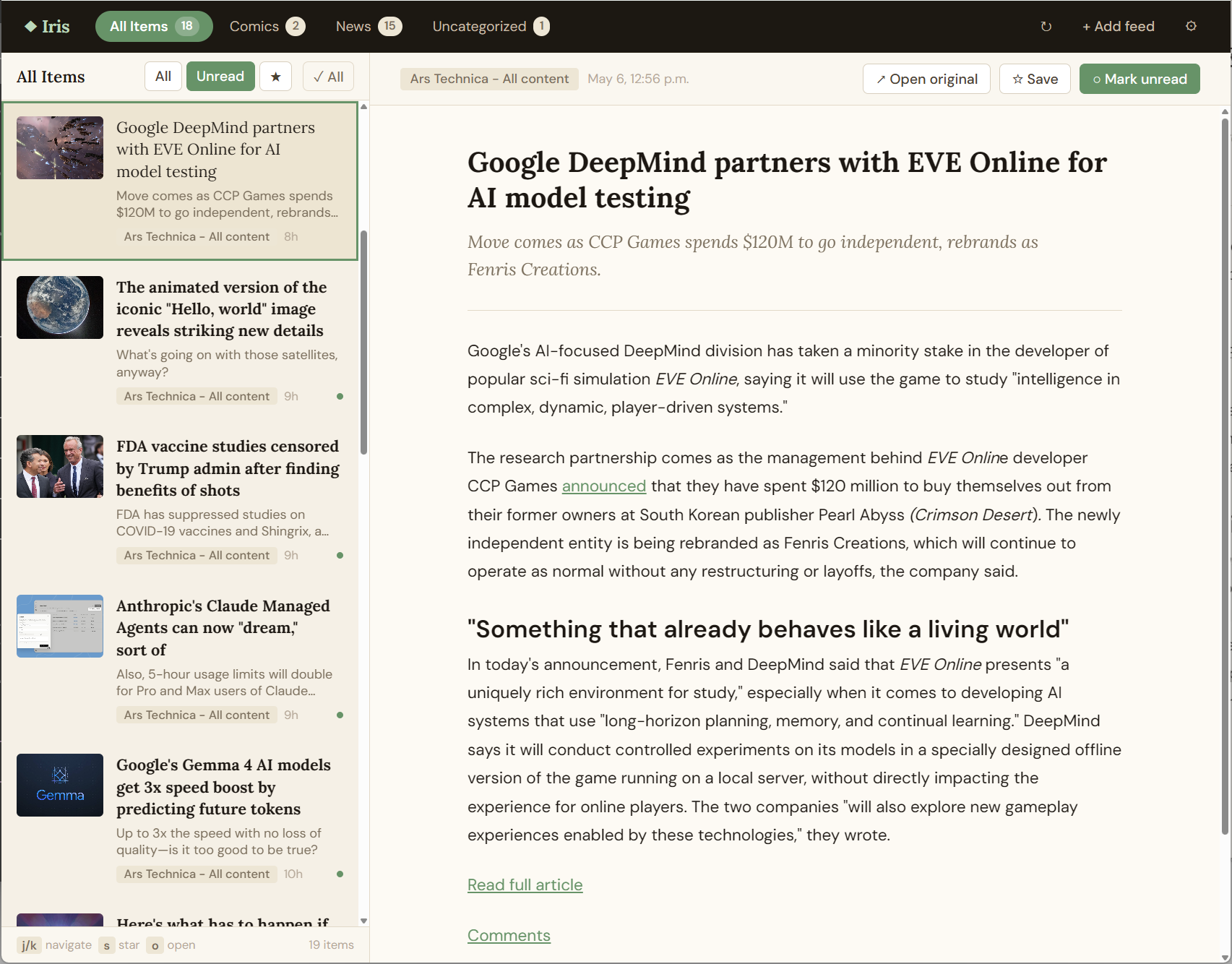Open FDA vaccine article thumbnail
Screen dimensions: 1232x964
click(60, 466)
